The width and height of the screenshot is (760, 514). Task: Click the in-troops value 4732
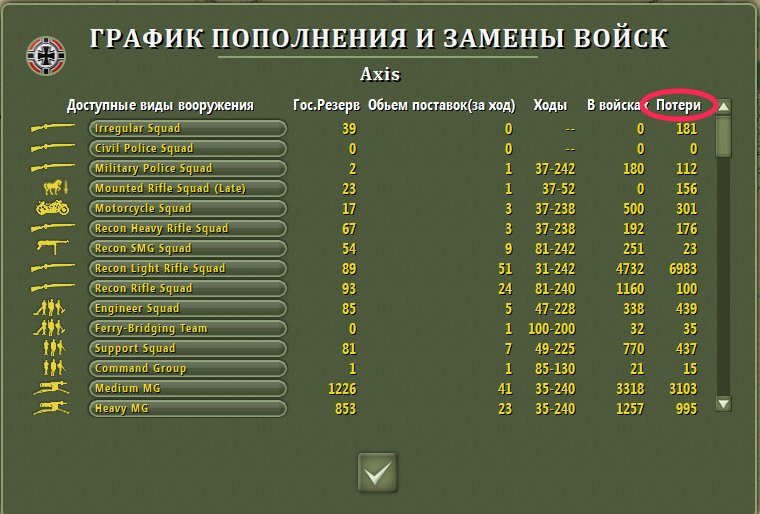[x=630, y=269]
